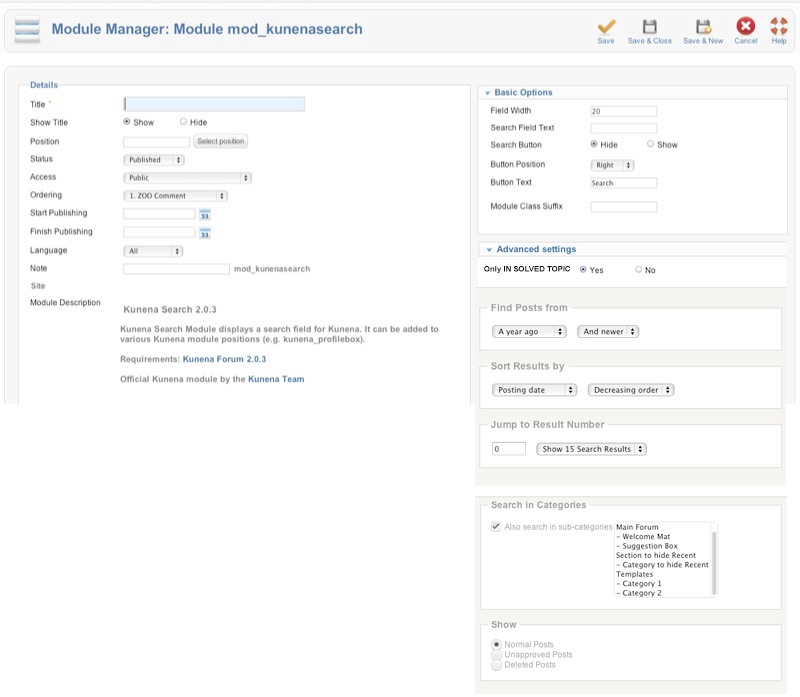800x697 pixels.
Task: Click the Save & New icon
Action: 703,27
